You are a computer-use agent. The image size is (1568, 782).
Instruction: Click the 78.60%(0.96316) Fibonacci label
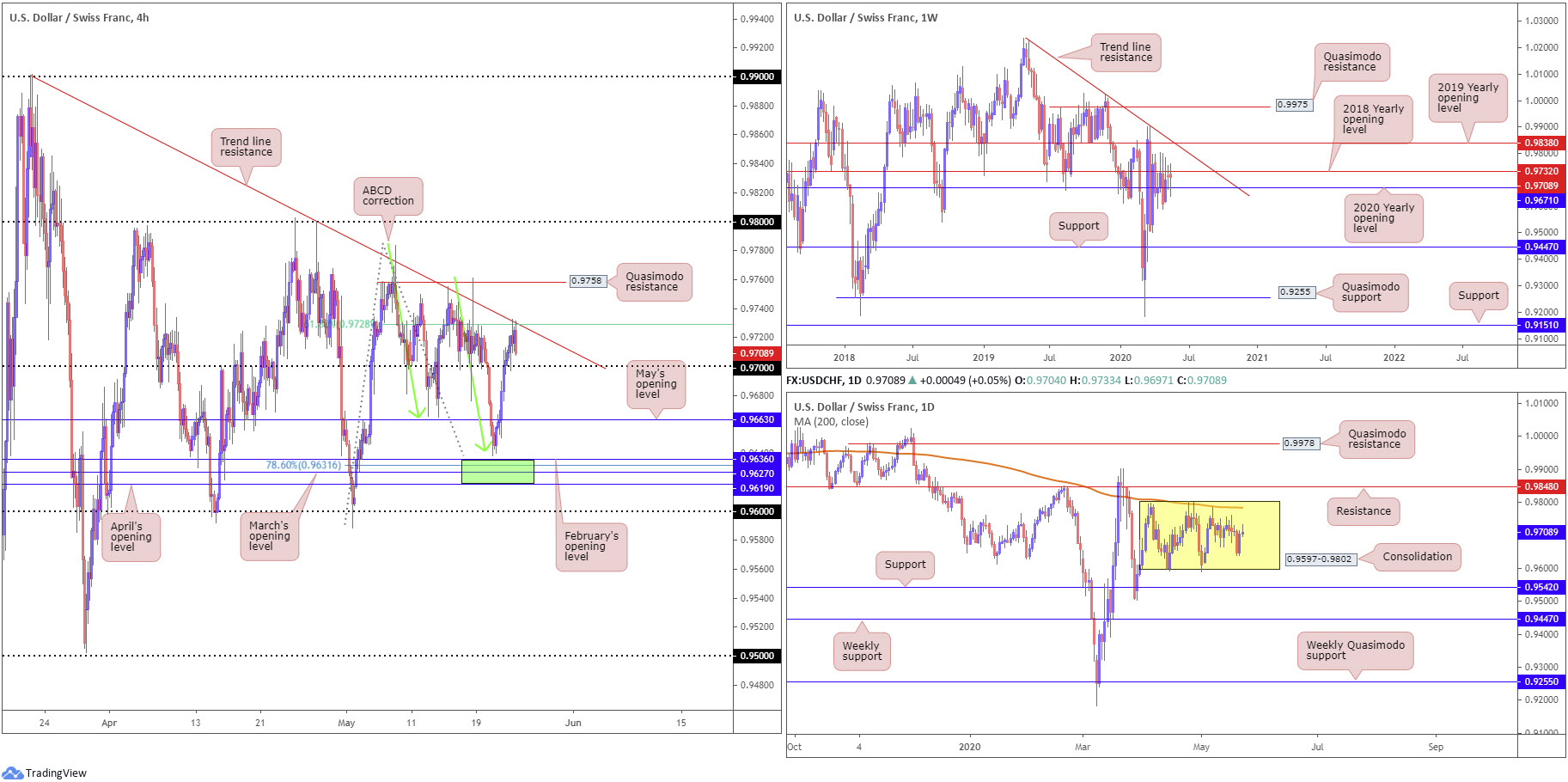click(x=303, y=465)
